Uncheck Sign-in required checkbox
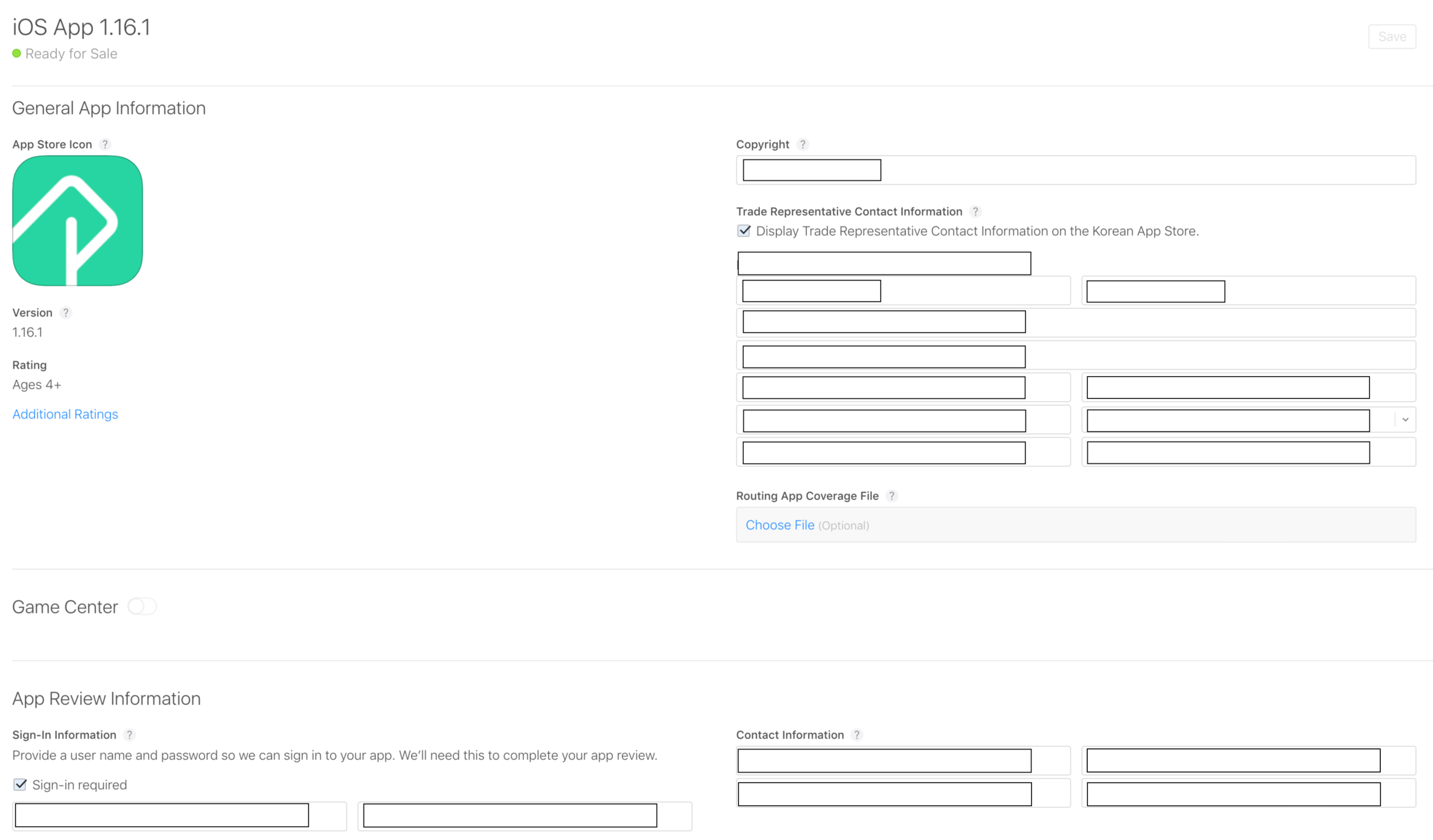The width and height of the screenshot is (1433, 840). (20, 785)
